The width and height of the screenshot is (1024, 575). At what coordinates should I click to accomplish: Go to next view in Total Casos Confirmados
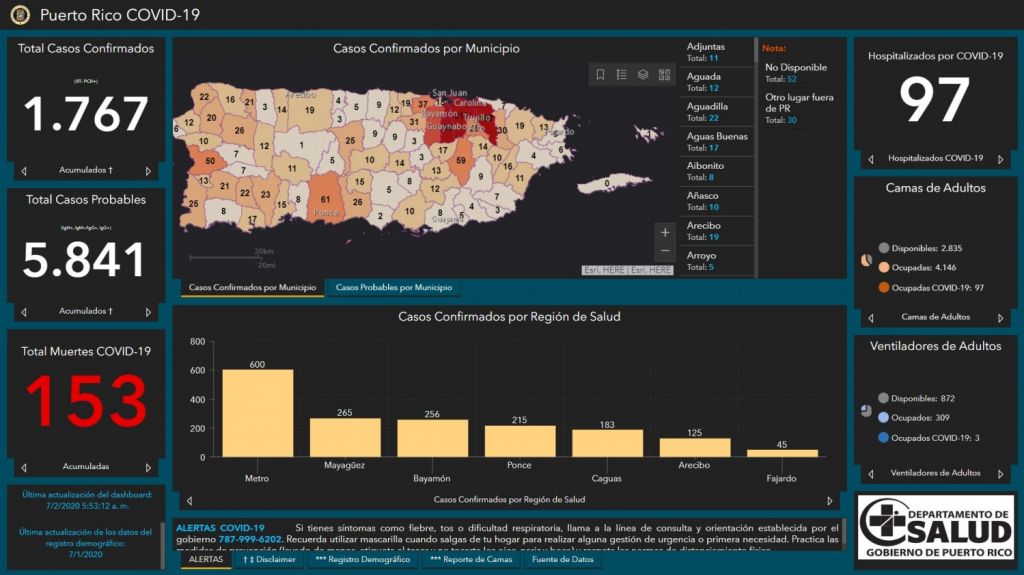click(x=148, y=171)
